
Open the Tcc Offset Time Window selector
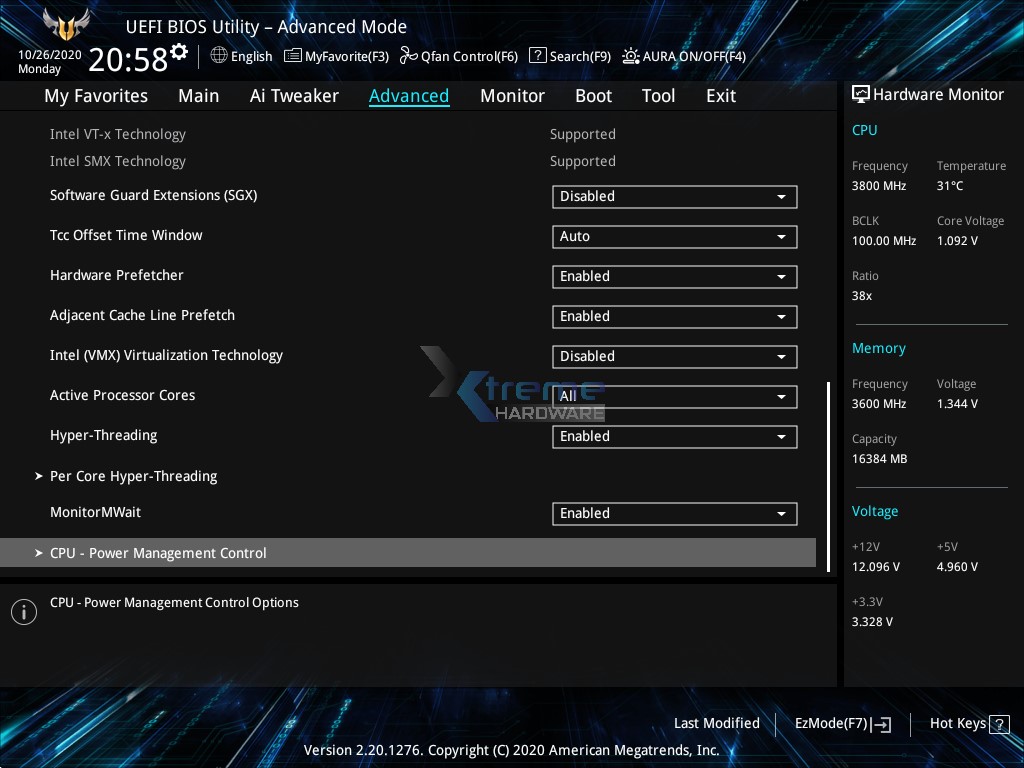(674, 236)
